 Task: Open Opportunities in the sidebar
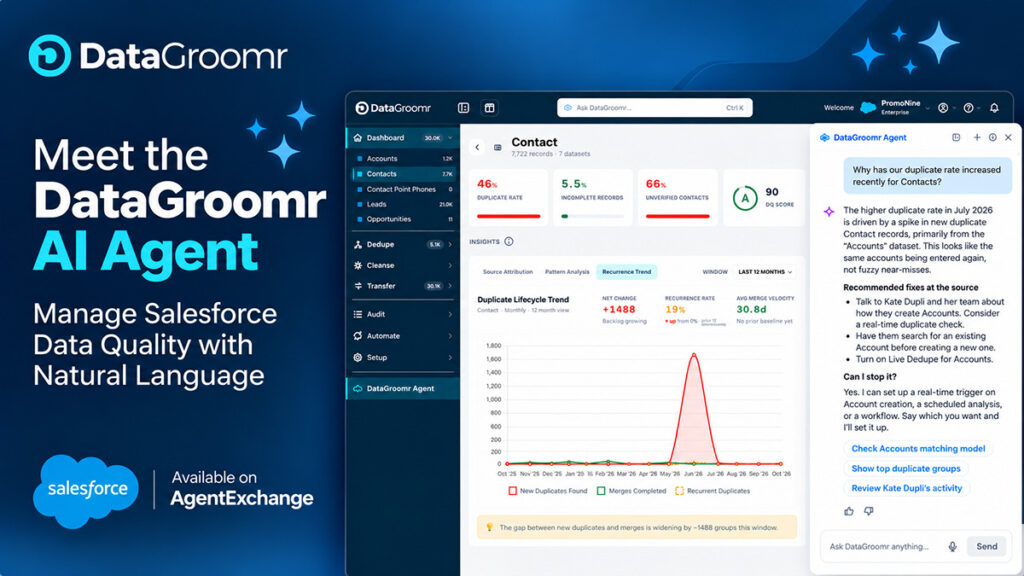coord(404,219)
